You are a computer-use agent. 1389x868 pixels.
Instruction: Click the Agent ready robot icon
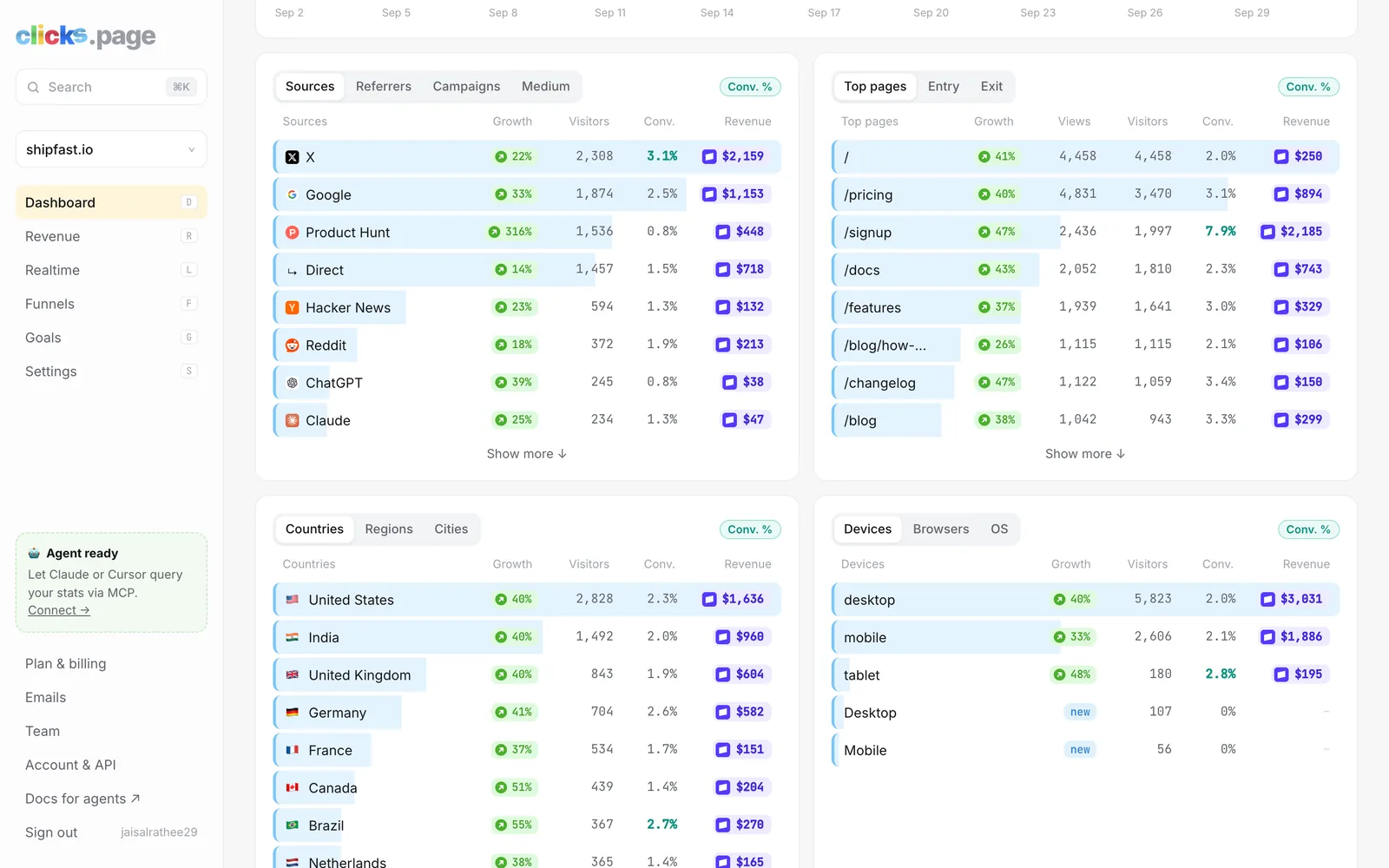click(x=34, y=553)
